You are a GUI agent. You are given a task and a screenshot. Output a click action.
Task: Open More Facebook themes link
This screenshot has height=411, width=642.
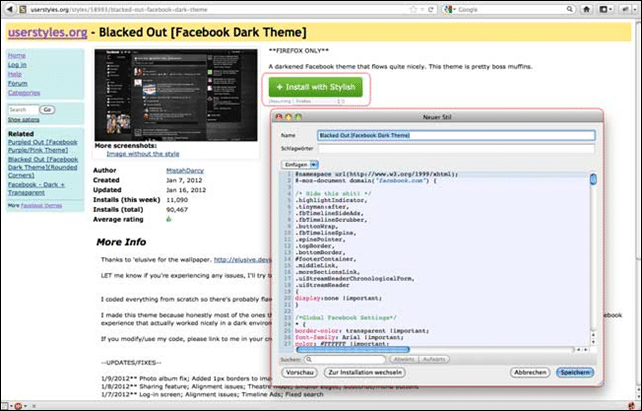pyautogui.click(x=41, y=206)
